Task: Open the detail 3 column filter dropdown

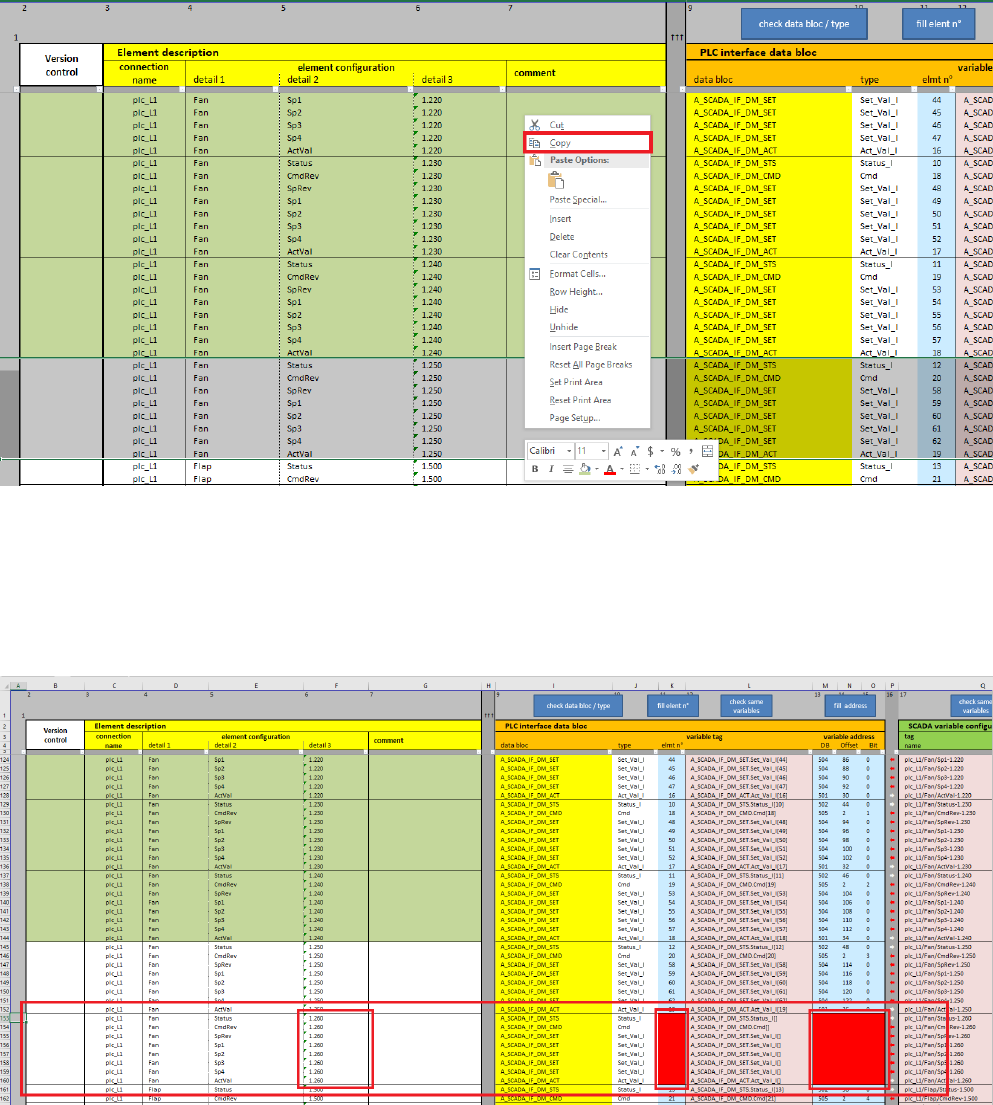Action: 502,89
